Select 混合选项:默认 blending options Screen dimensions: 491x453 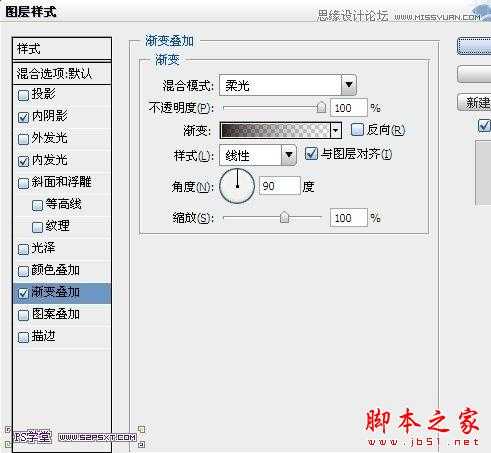point(62,73)
